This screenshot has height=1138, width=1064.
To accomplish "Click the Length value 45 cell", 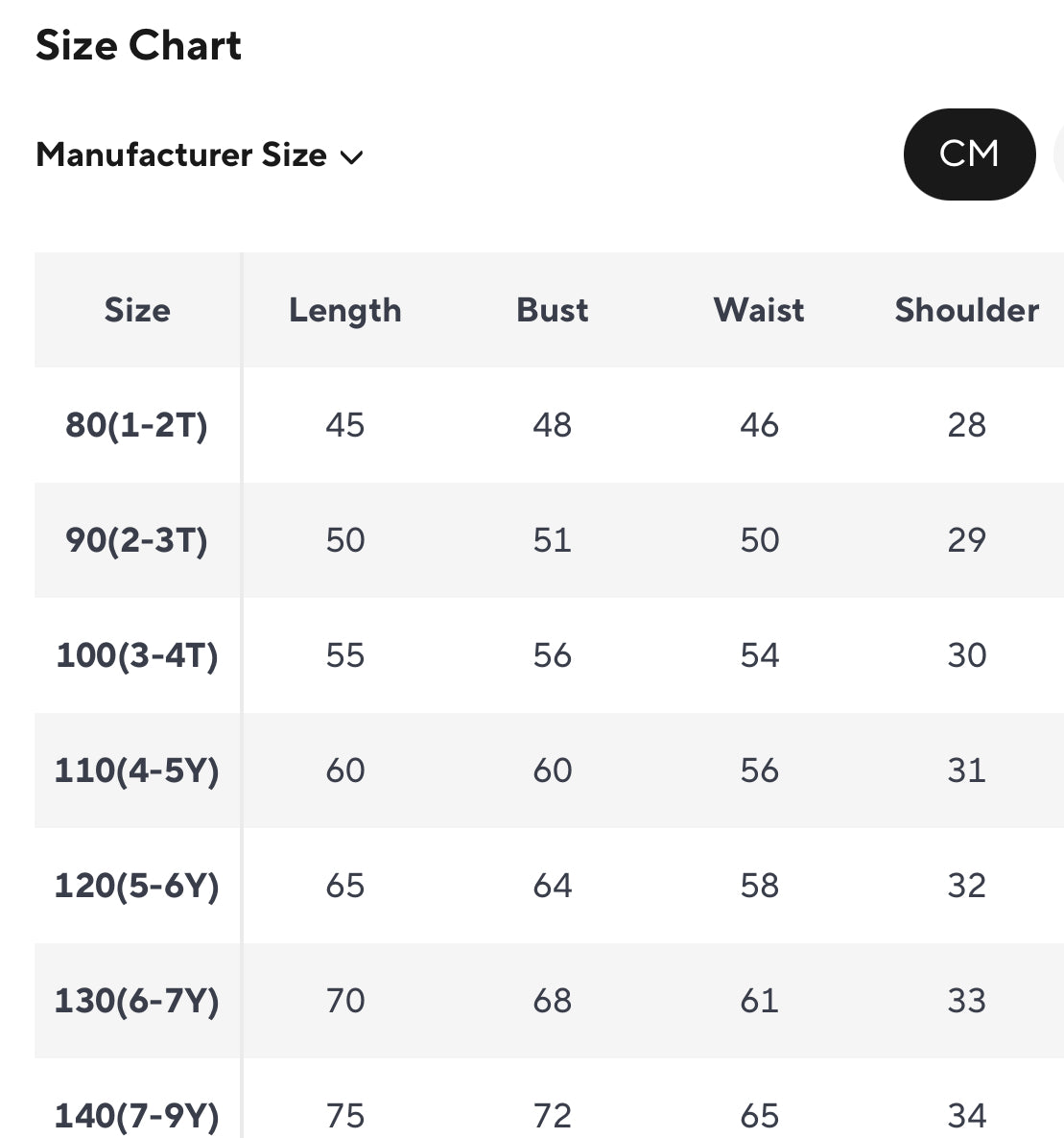I will tap(345, 424).
